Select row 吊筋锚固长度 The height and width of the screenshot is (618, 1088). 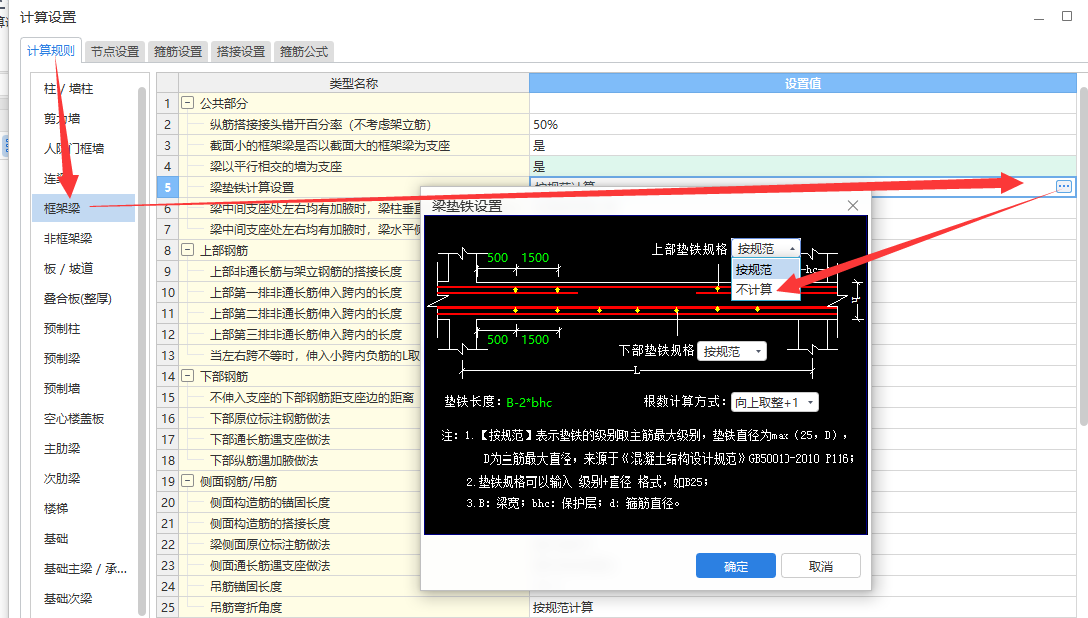[300, 586]
